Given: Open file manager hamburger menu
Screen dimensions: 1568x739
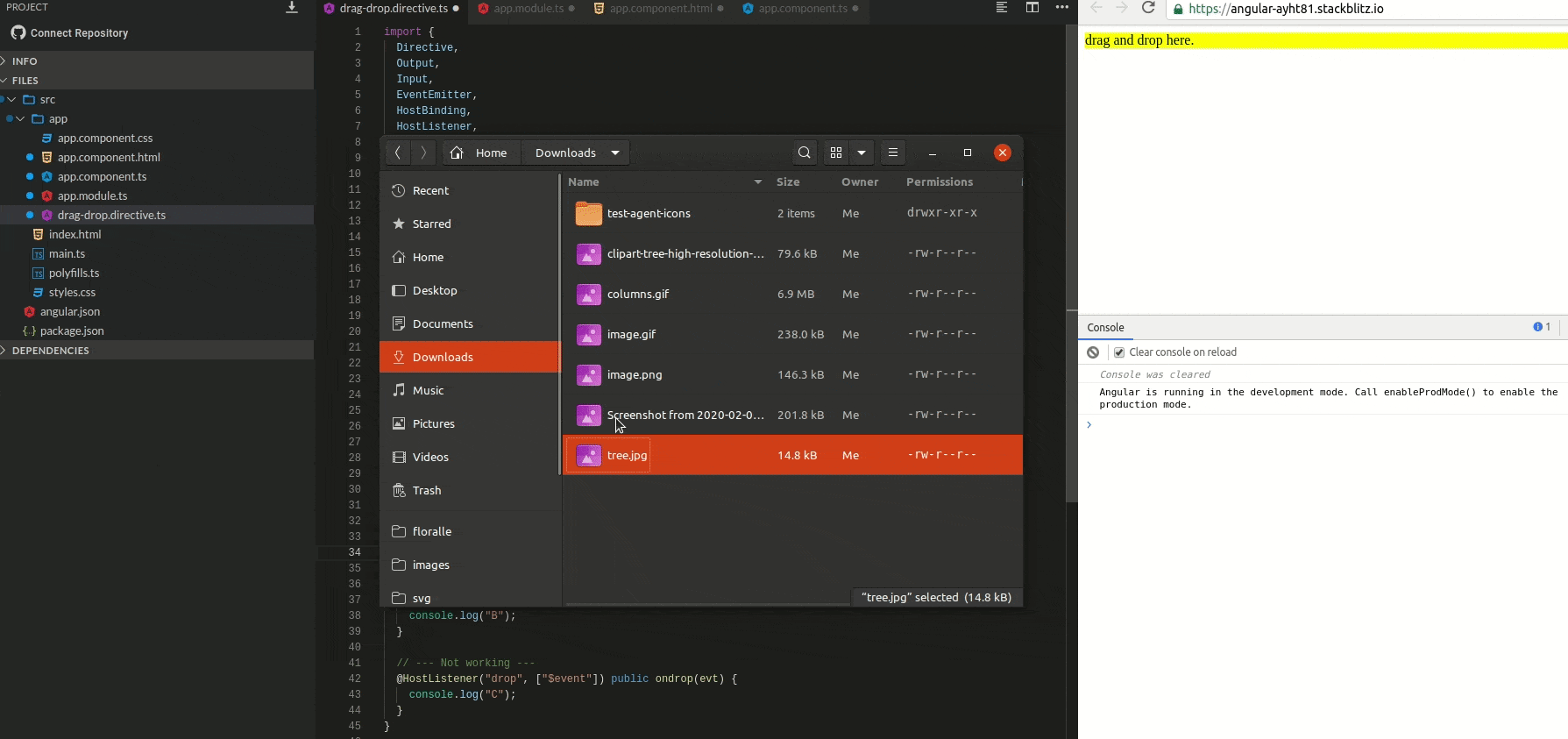Looking at the screenshot, I should coord(893,153).
